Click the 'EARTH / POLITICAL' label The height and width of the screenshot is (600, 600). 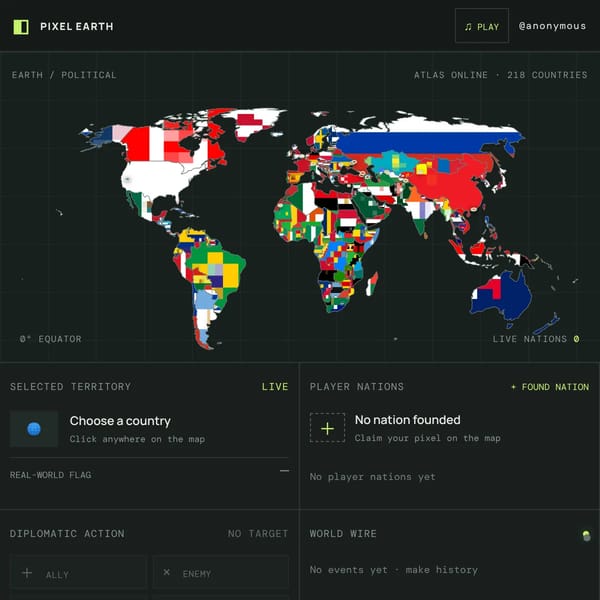tap(64, 75)
